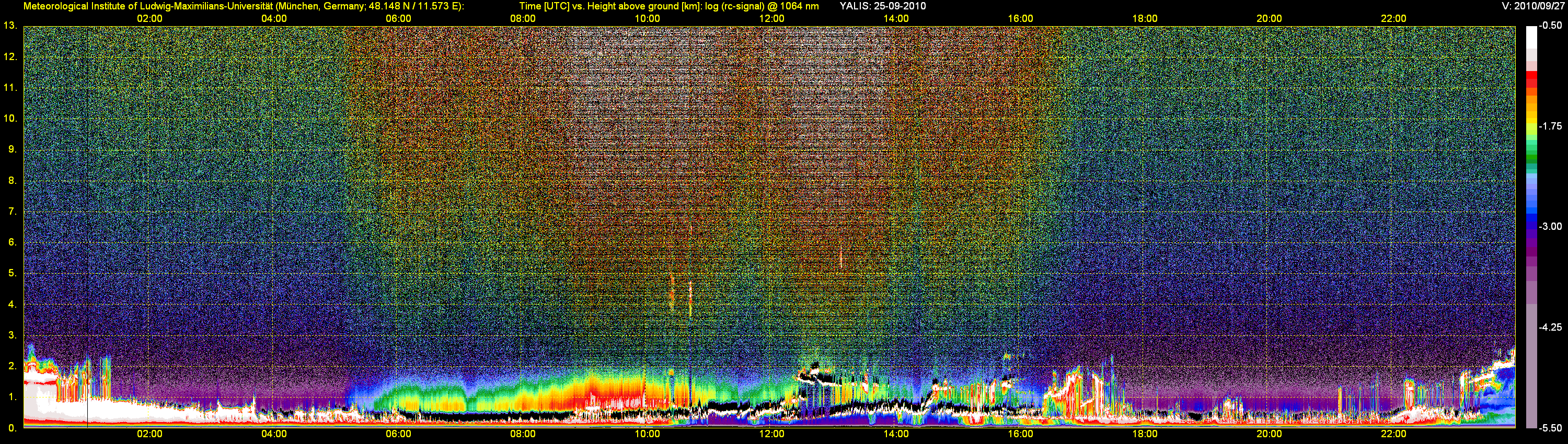Click the 02:00 label on the top time axis
This screenshot has width=1568, height=444.
(x=149, y=18)
